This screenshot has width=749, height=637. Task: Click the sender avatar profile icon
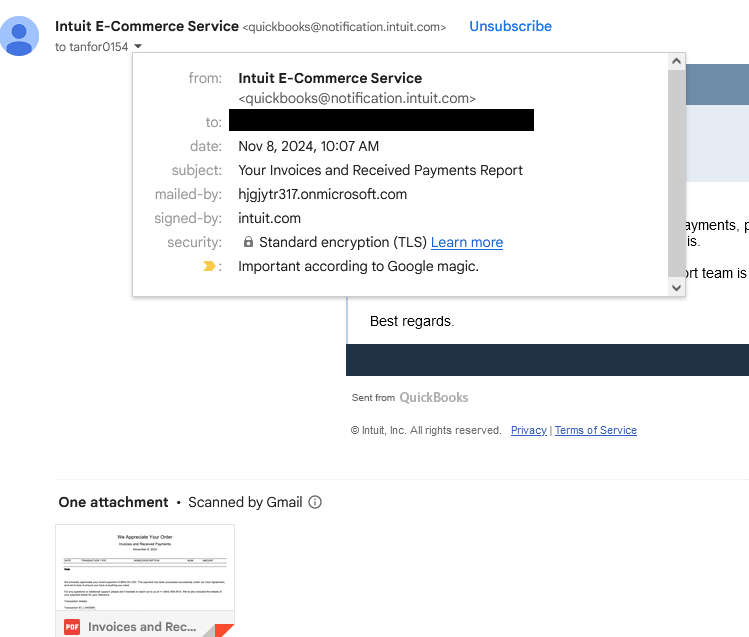(x=19, y=36)
